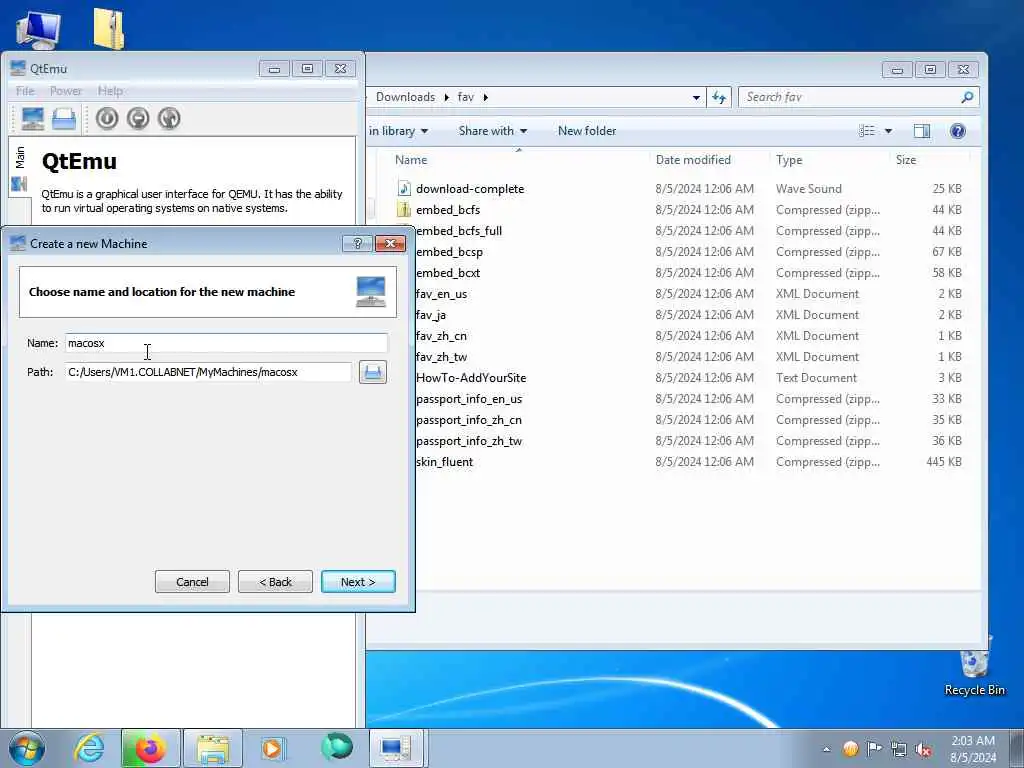Click the muted volume tray icon
This screenshot has height=768, width=1024.
pos(923,750)
